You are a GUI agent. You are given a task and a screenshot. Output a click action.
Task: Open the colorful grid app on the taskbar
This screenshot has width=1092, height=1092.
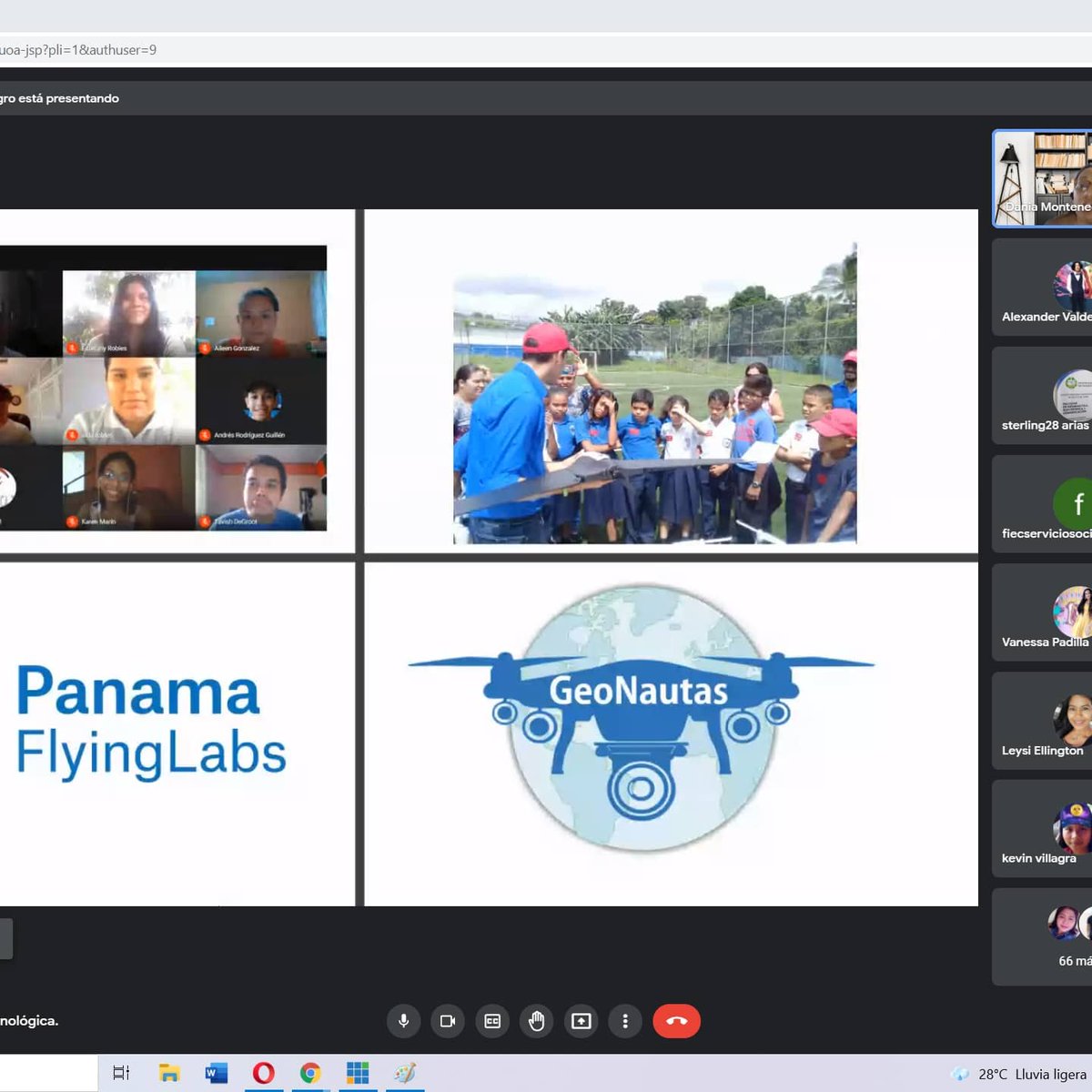pos(358,1074)
